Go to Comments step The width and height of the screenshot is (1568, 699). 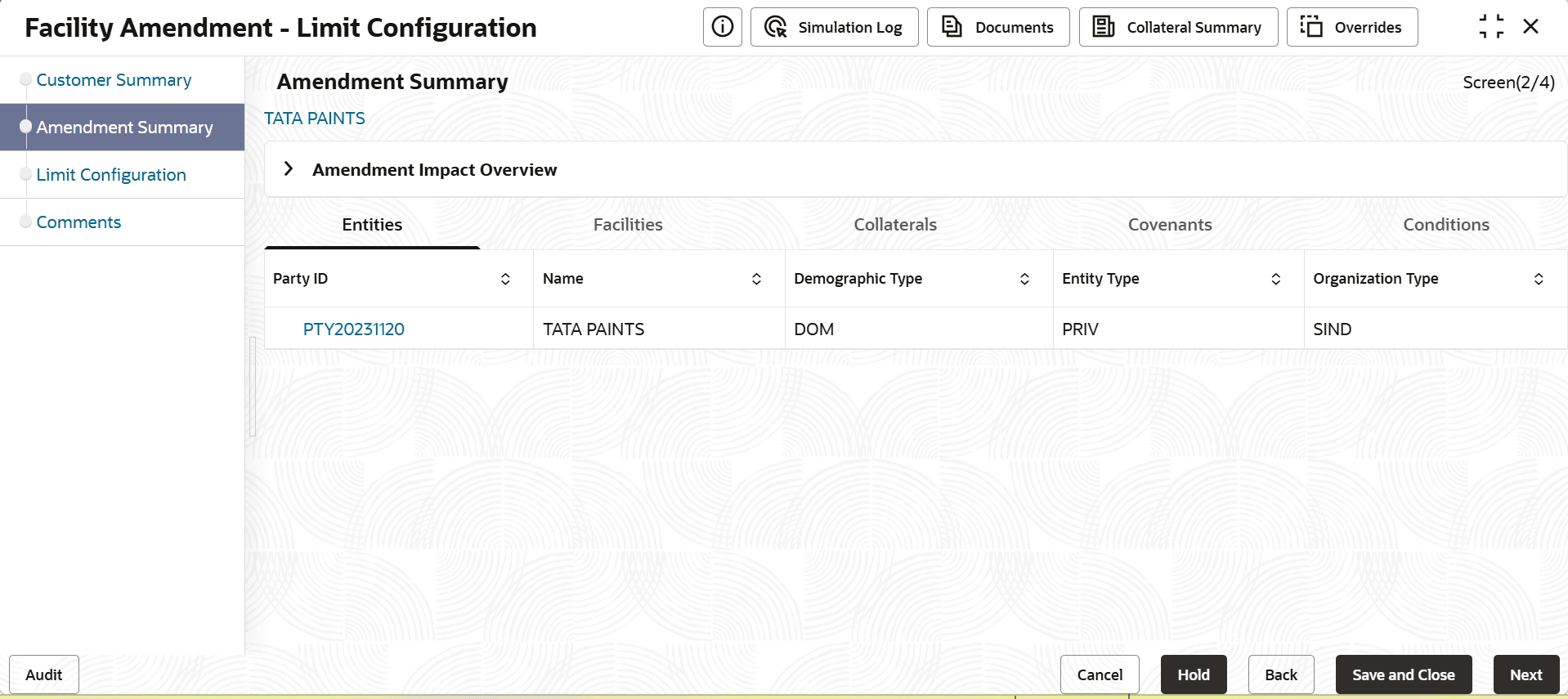click(78, 222)
